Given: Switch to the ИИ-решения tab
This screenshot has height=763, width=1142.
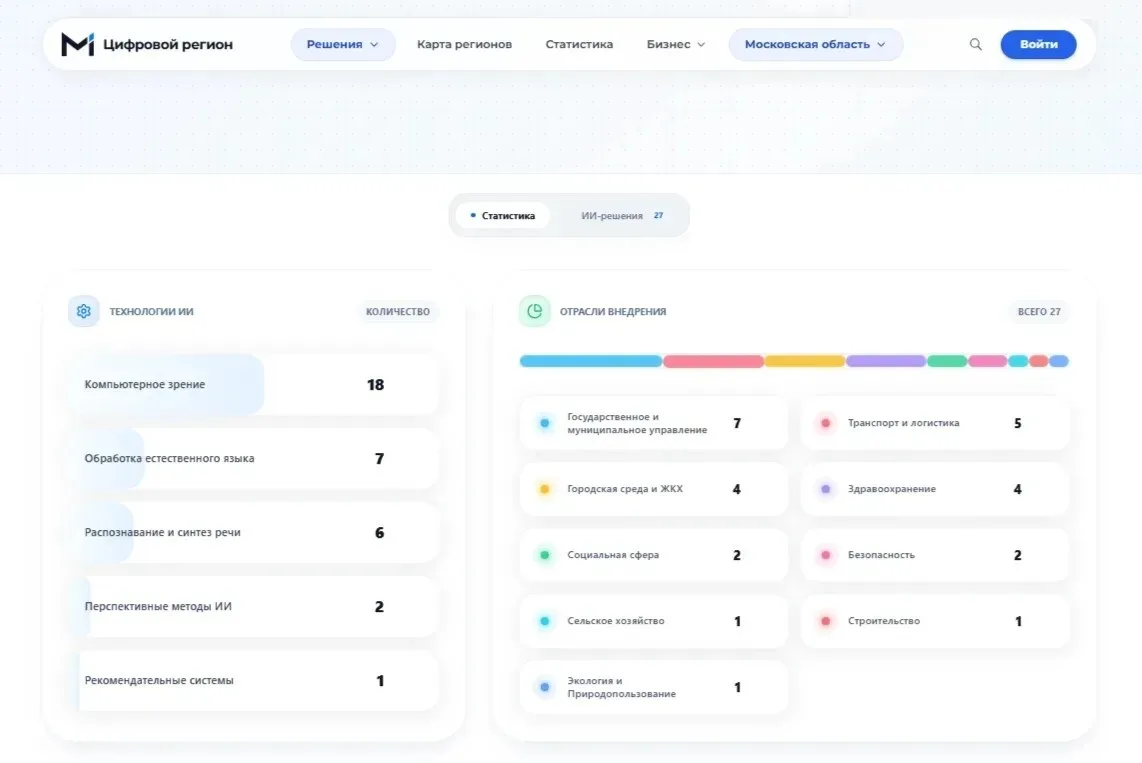Looking at the screenshot, I should [621, 216].
